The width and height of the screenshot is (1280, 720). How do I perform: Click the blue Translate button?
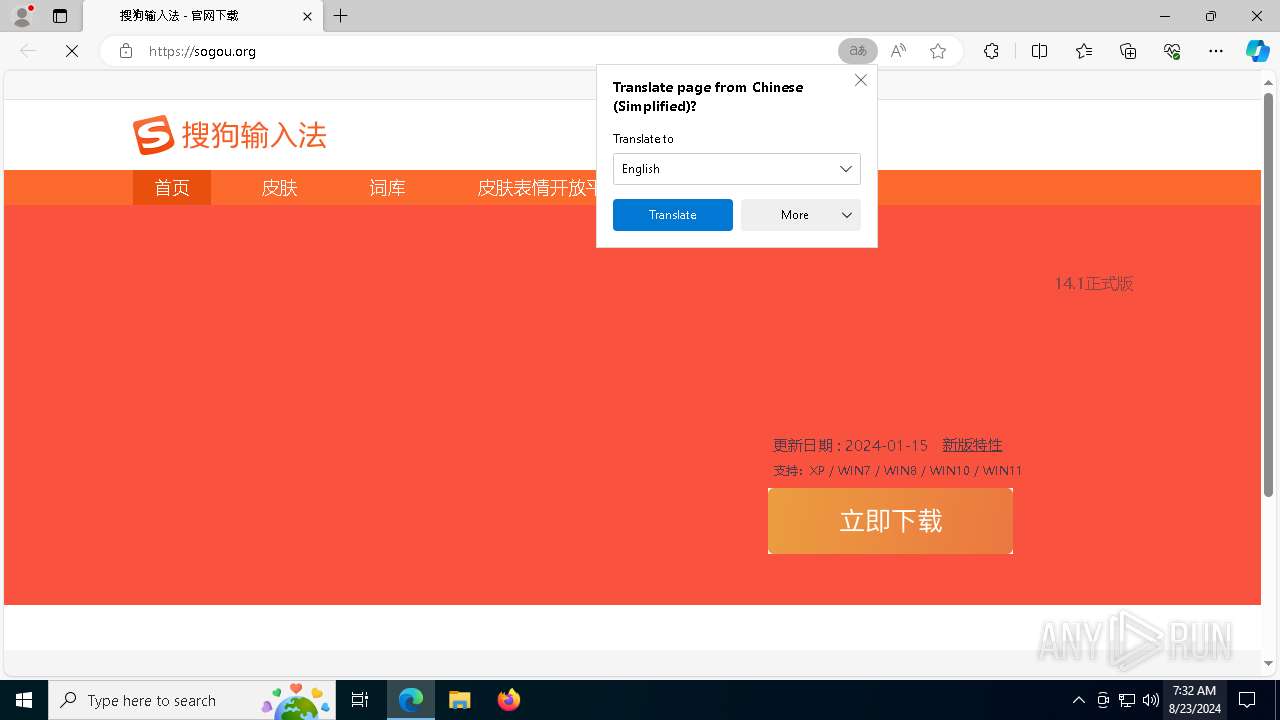(673, 215)
